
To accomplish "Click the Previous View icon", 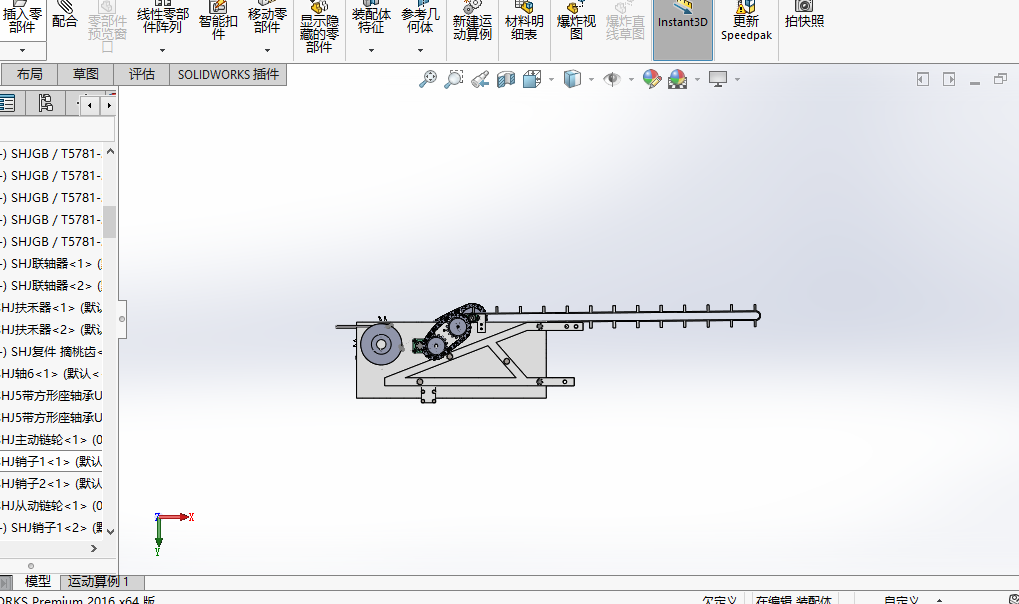I will (480, 79).
